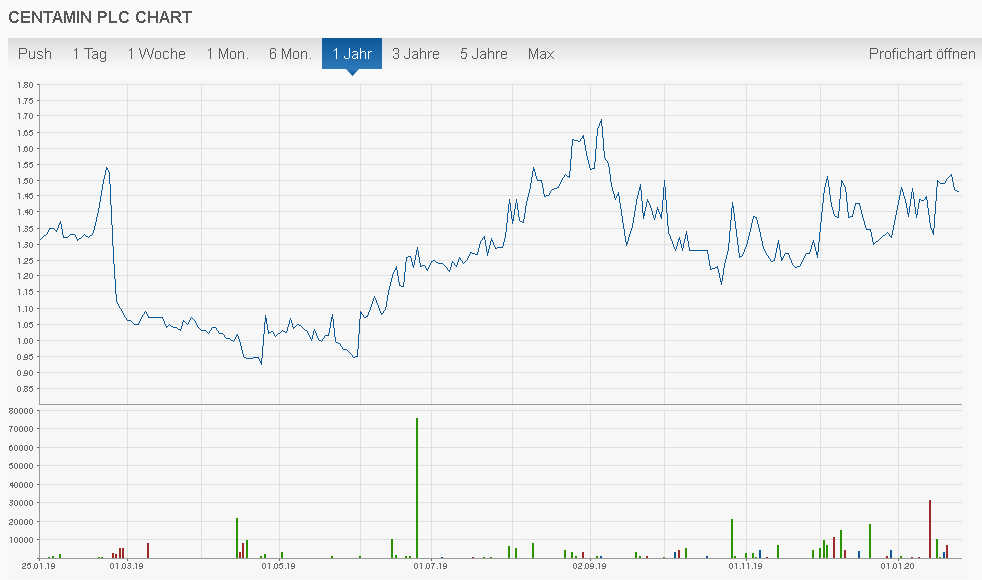Click the 02.09.19 date axis label
Image resolution: width=982 pixels, height=580 pixels.
pos(589,566)
